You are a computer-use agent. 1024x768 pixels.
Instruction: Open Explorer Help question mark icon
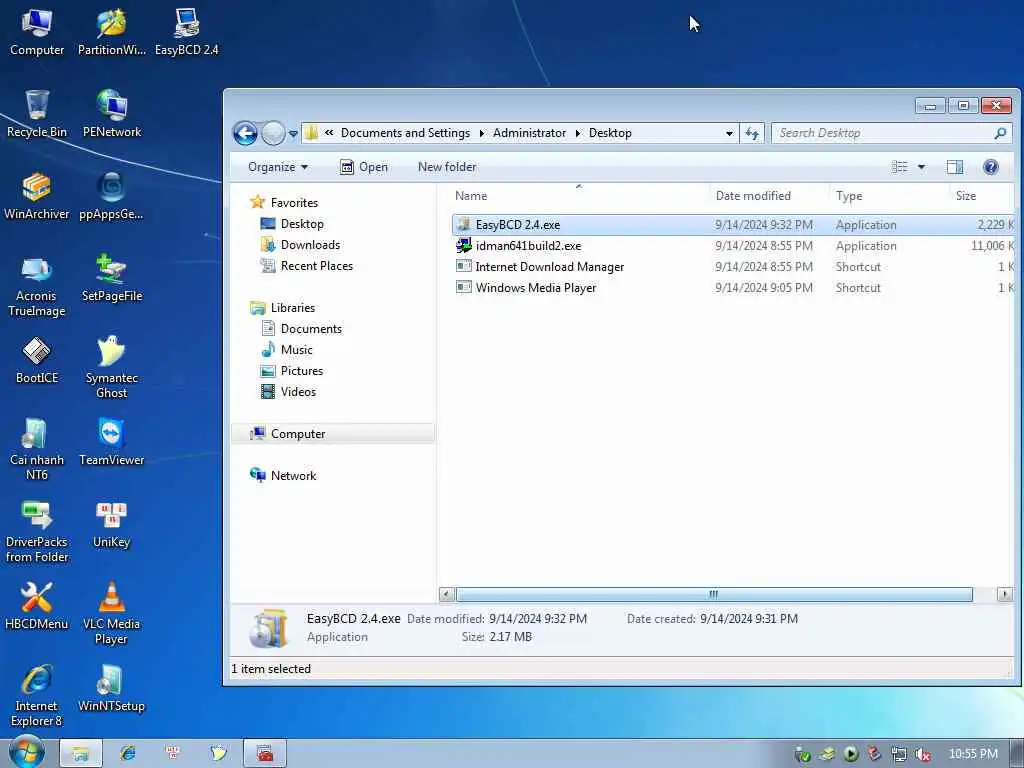click(991, 167)
